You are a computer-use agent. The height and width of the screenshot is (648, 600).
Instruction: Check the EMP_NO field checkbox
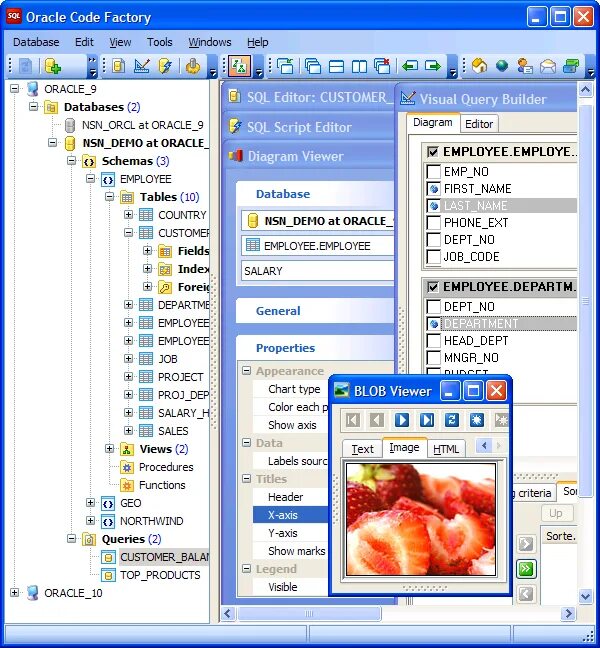pyautogui.click(x=433, y=172)
